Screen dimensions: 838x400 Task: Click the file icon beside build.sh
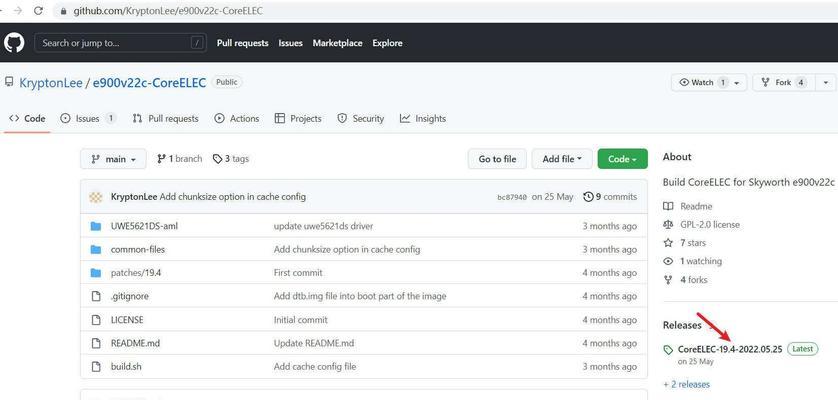pos(96,367)
